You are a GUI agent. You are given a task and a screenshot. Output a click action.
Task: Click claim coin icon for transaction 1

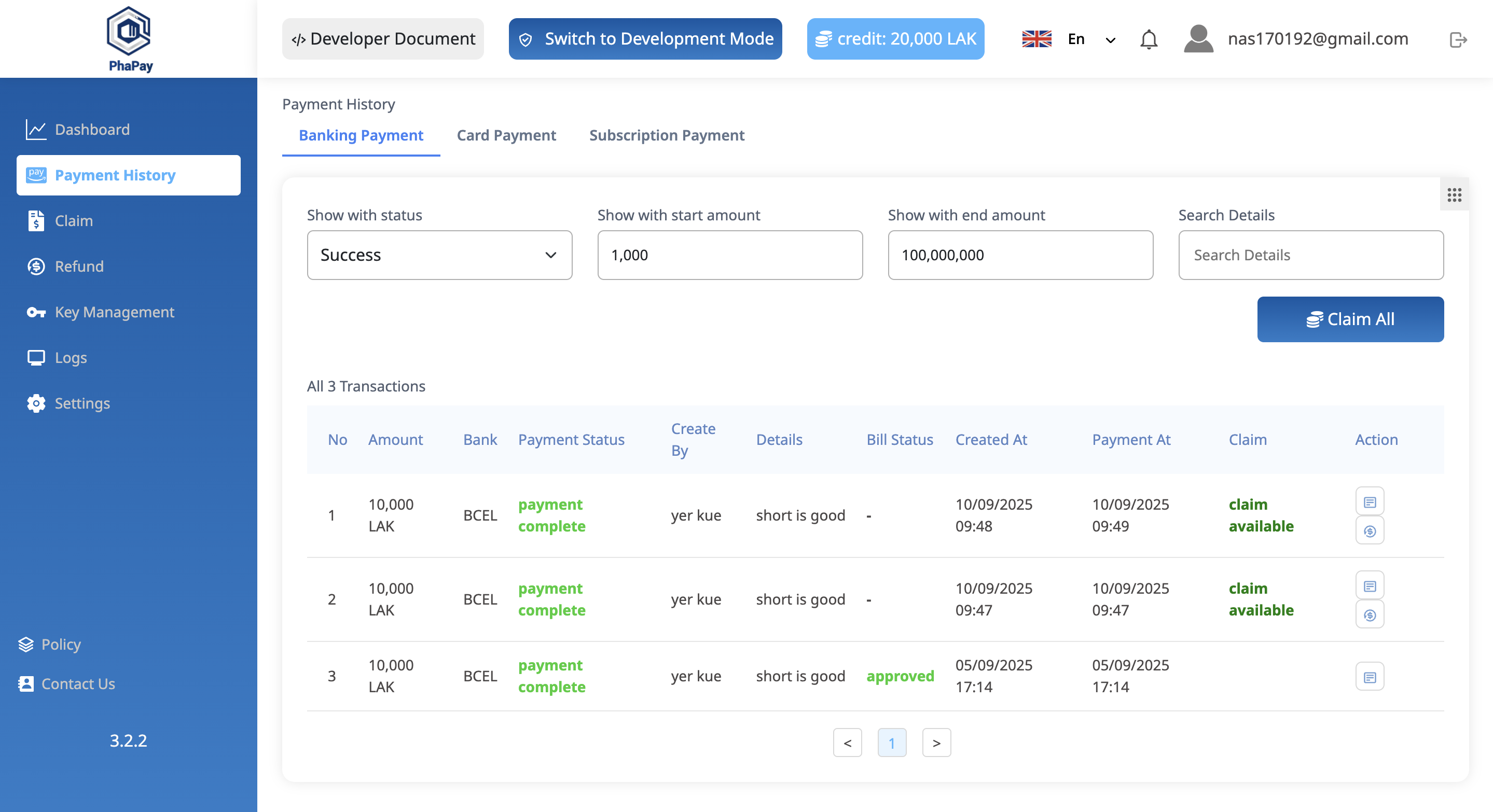tap(1369, 530)
